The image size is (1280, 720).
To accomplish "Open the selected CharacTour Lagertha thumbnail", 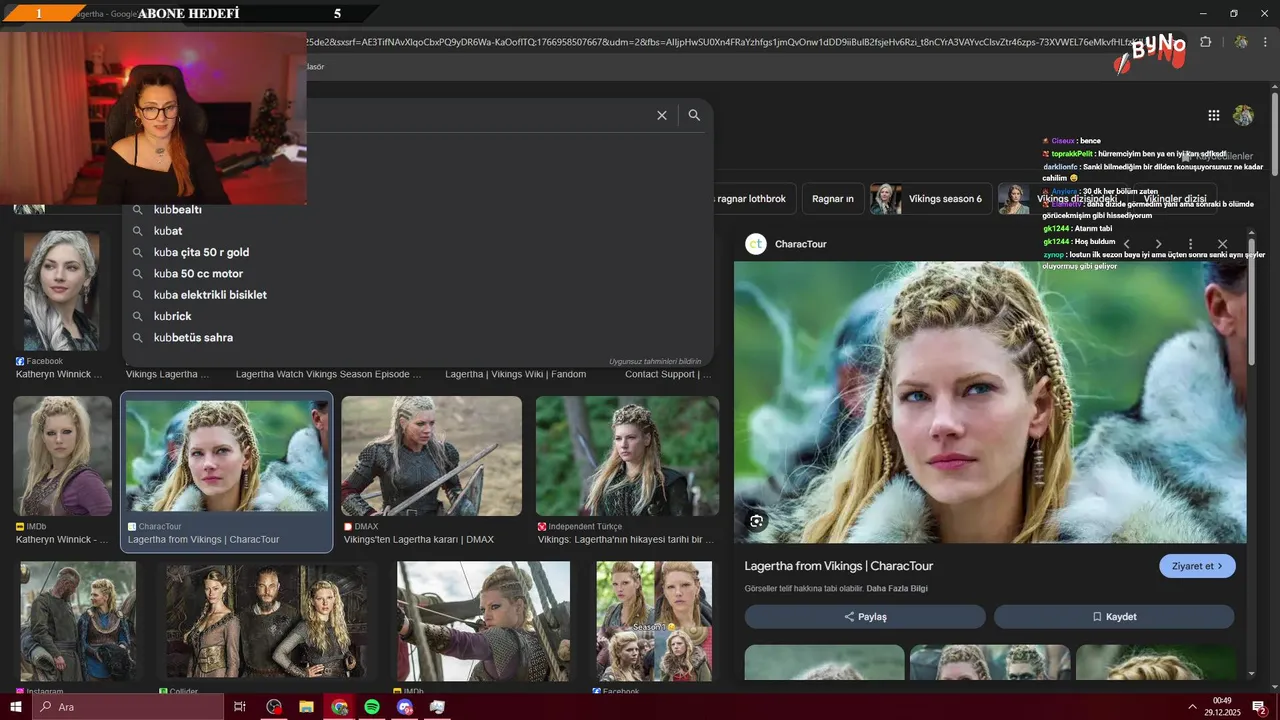I will [x=227, y=456].
